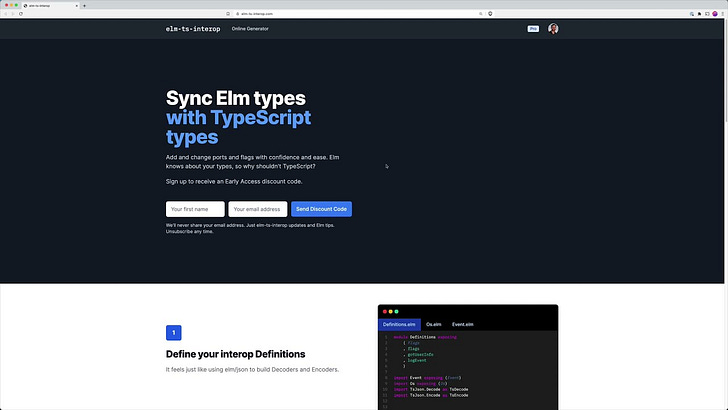This screenshot has width=728, height=410.
Task: Reload the page with the refresh icon
Action: [x=20, y=13]
